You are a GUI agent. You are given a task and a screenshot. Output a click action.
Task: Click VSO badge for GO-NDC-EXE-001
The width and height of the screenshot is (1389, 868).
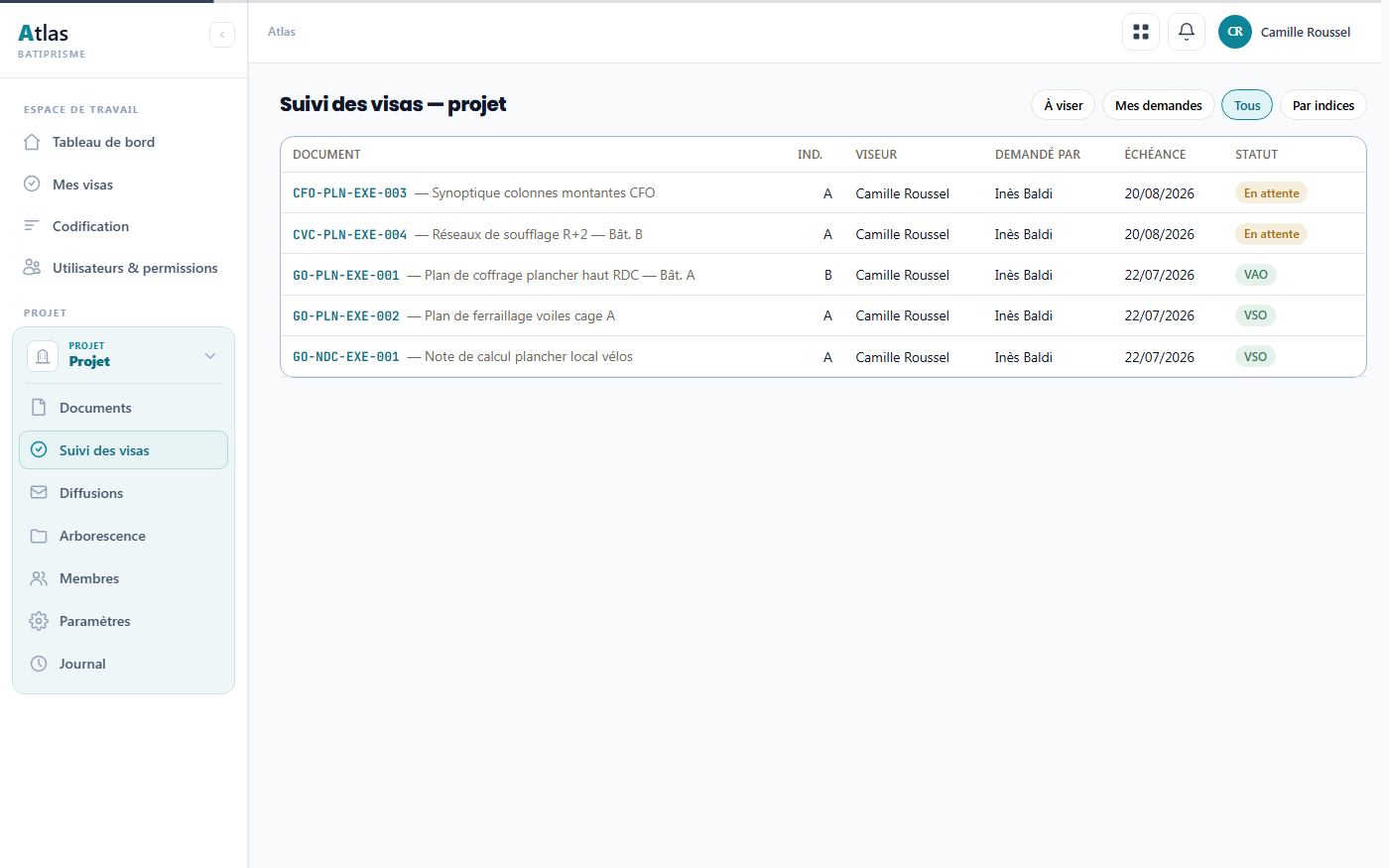pyautogui.click(x=1255, y=357)
